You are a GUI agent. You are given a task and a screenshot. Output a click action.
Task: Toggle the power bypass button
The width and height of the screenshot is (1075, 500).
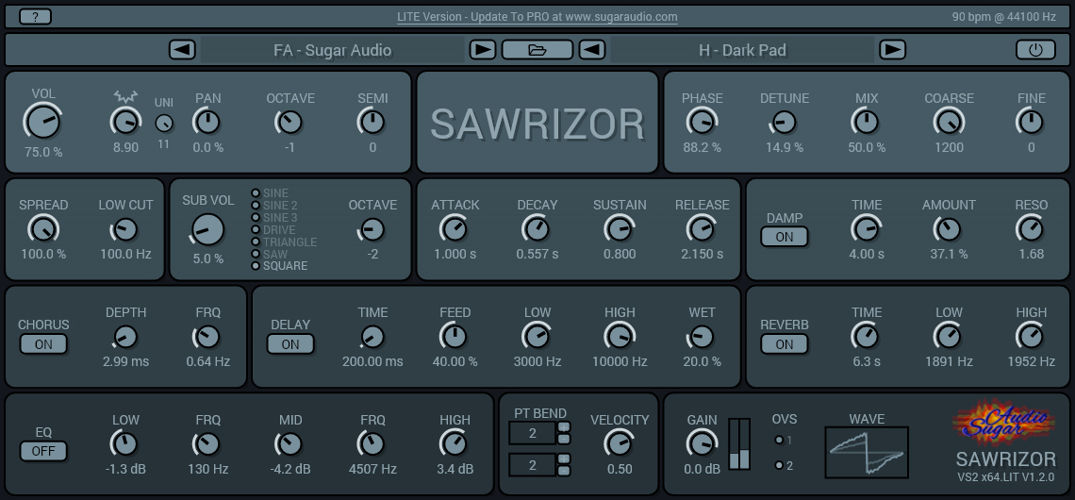[x=1035, y=50]
